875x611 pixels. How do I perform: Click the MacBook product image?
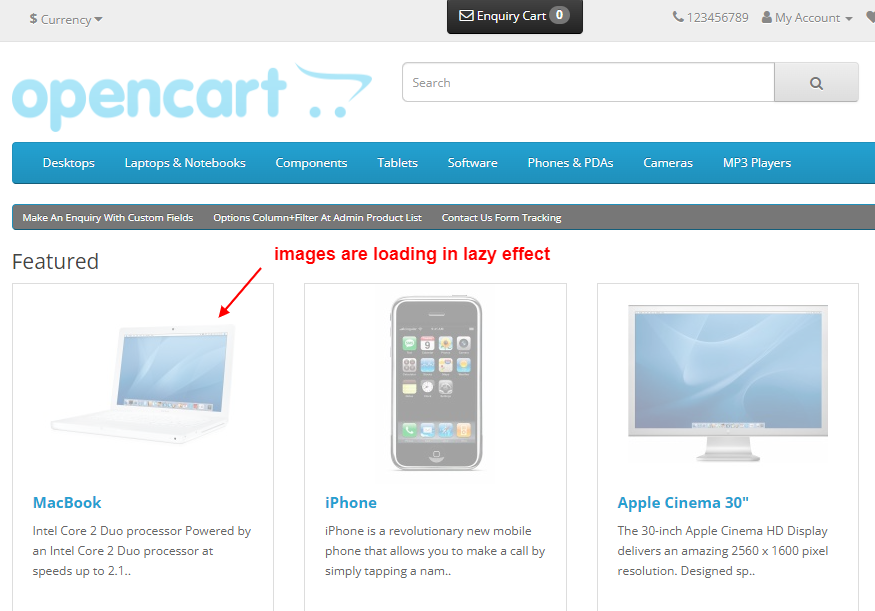coord(143,383)
